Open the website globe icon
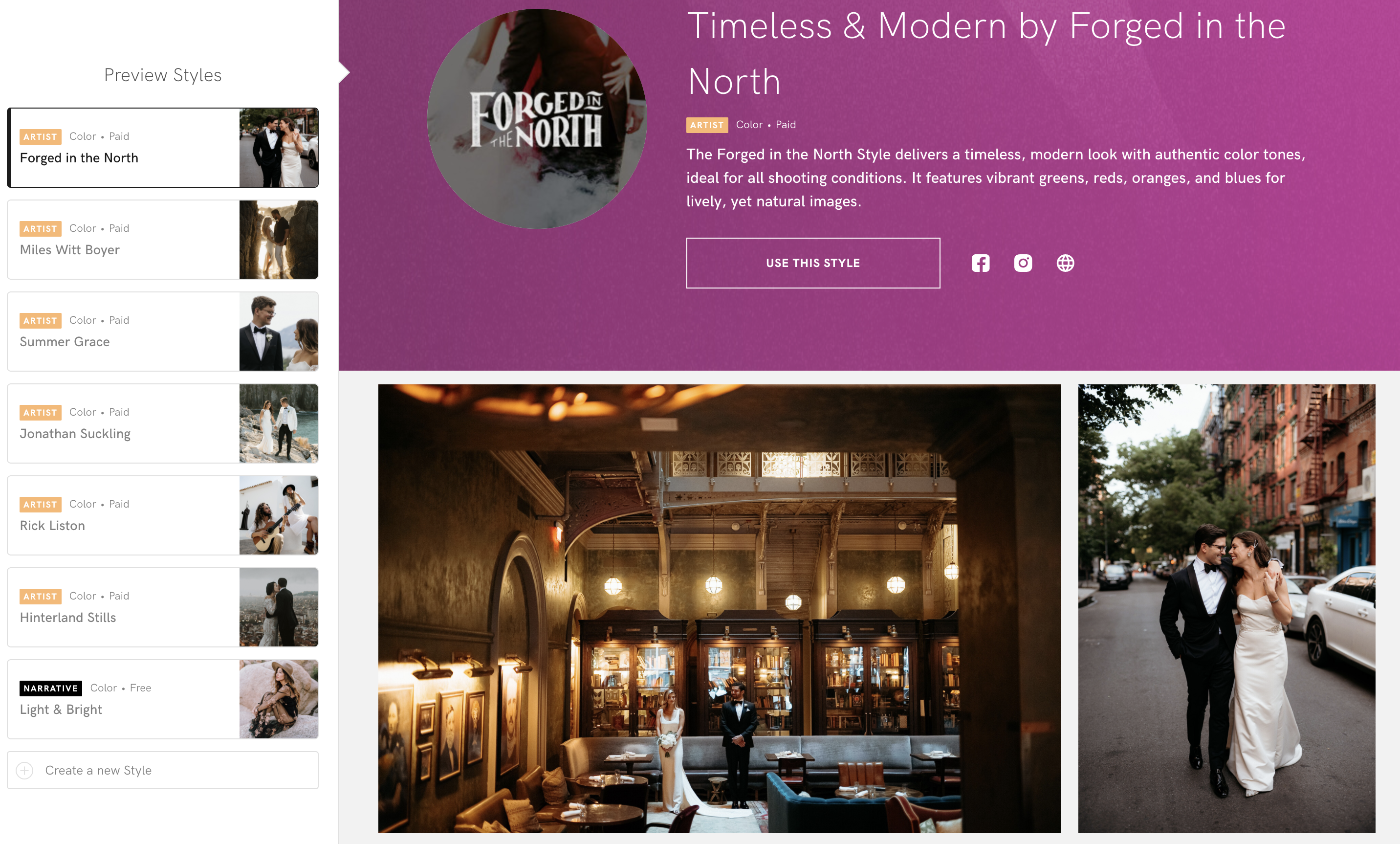Screen dimensions: 1400x844 (x=1065, y=263)
